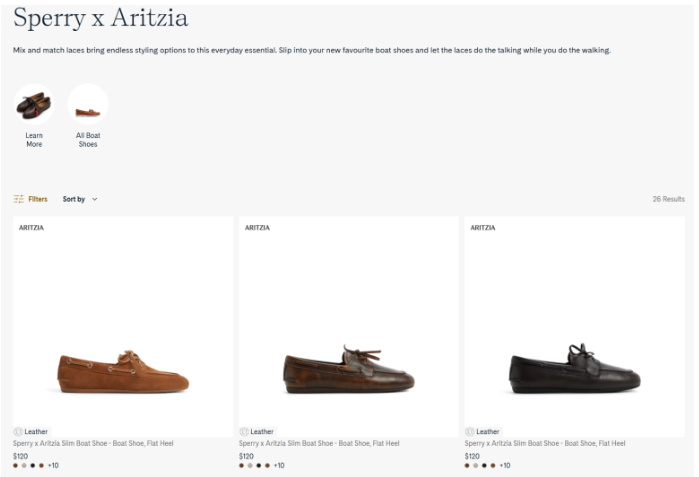This screenshot has height=477, width=699.
Task: Click Leather badge icon under tan suede shoe
Action: coord(18,432)
